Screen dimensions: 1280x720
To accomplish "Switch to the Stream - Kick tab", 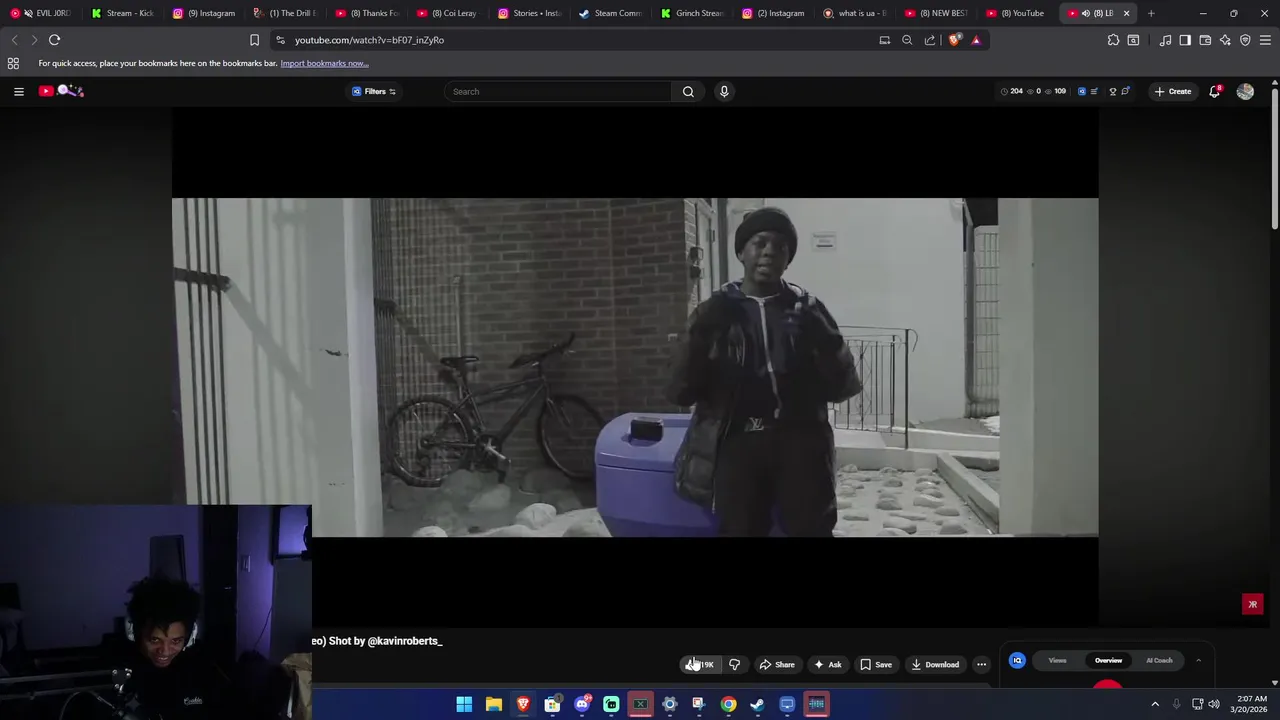I will pos(123,13).
